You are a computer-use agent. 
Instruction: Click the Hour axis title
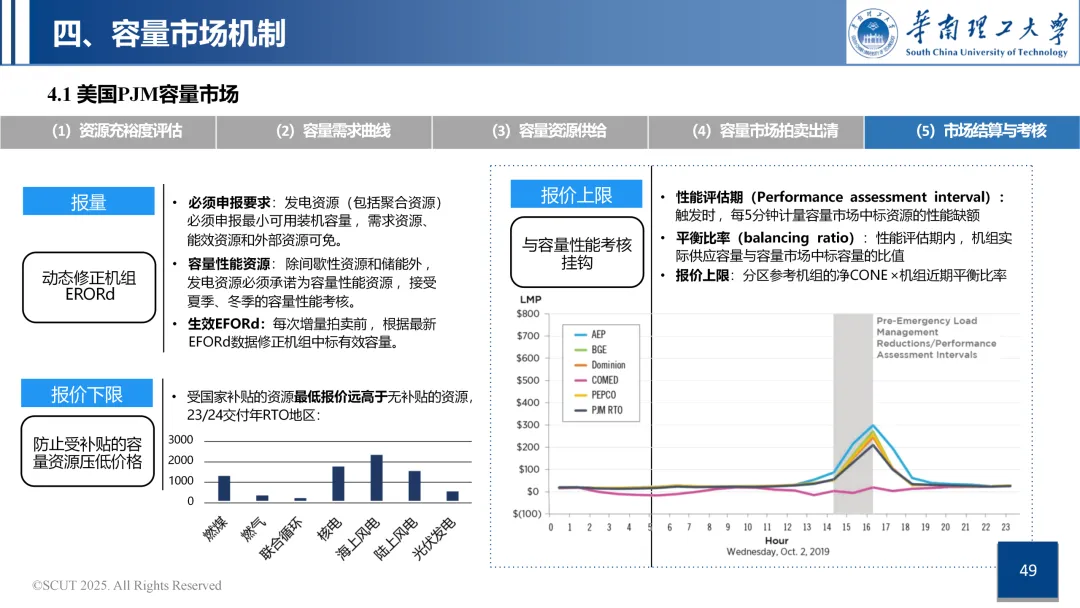[x=777, y=541]
